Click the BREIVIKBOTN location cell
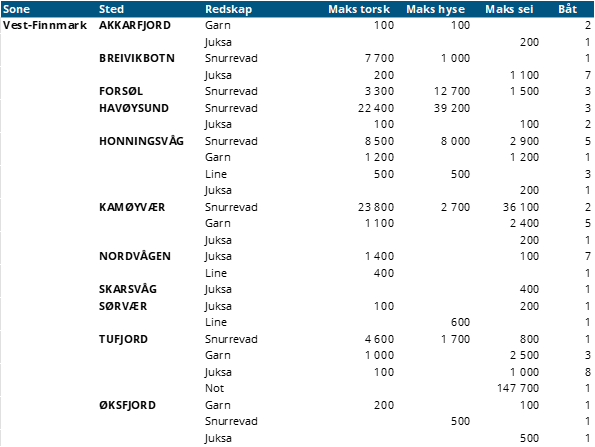This screenshot has height=447, width=595. (x=137, y=58)
